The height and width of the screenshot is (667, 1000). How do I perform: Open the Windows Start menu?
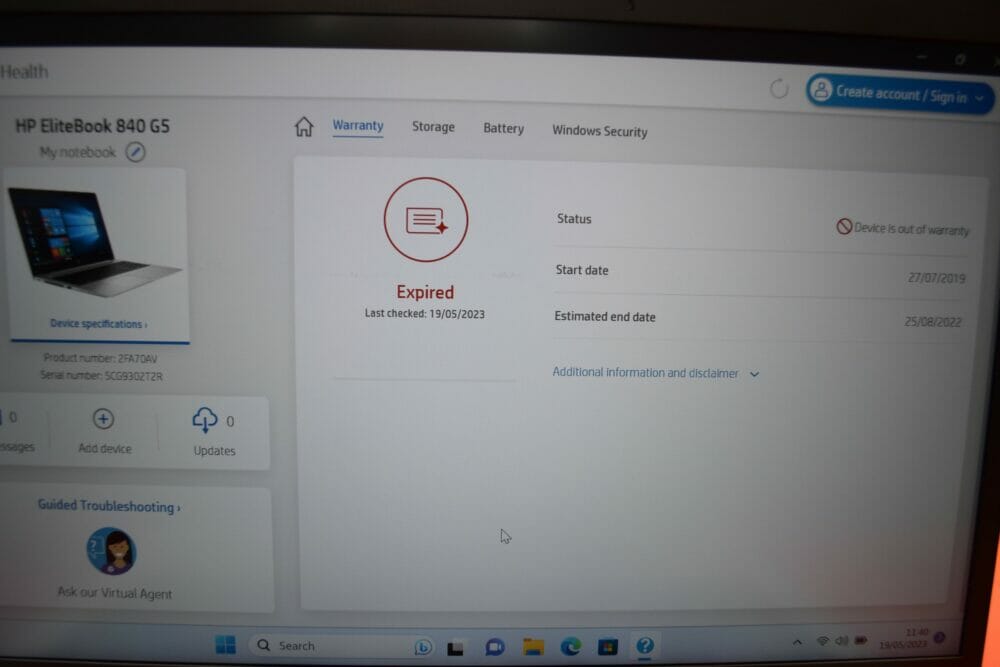pyautogui.click(x=225, y=645)
